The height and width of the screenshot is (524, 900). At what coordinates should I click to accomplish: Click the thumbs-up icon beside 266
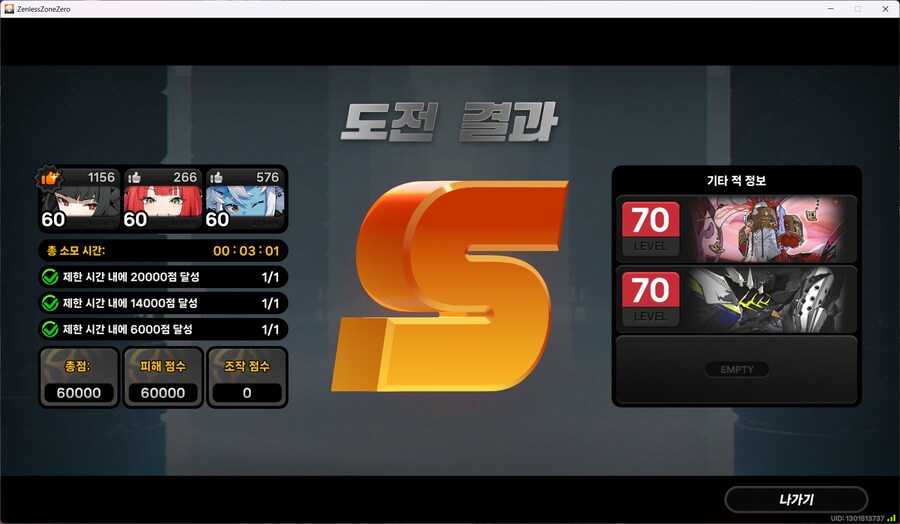[x=134, y=177]
